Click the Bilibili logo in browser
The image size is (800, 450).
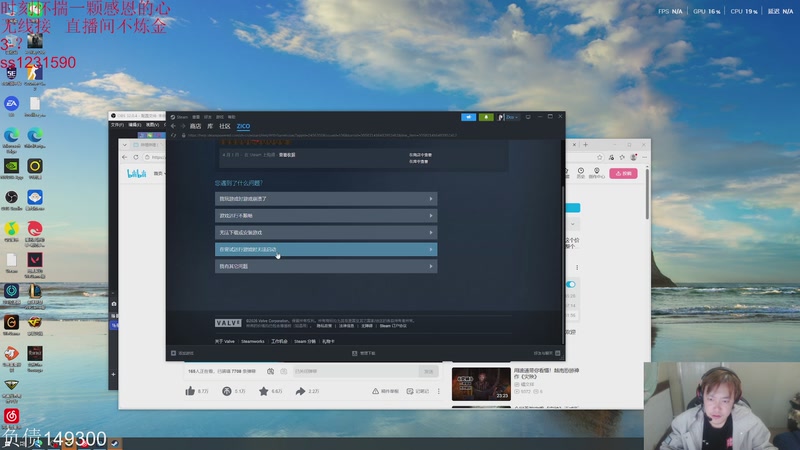tap(136, 173)
